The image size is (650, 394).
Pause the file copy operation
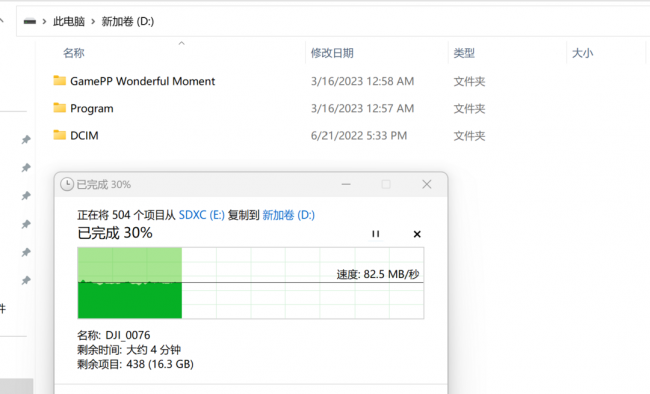[376, 234]
